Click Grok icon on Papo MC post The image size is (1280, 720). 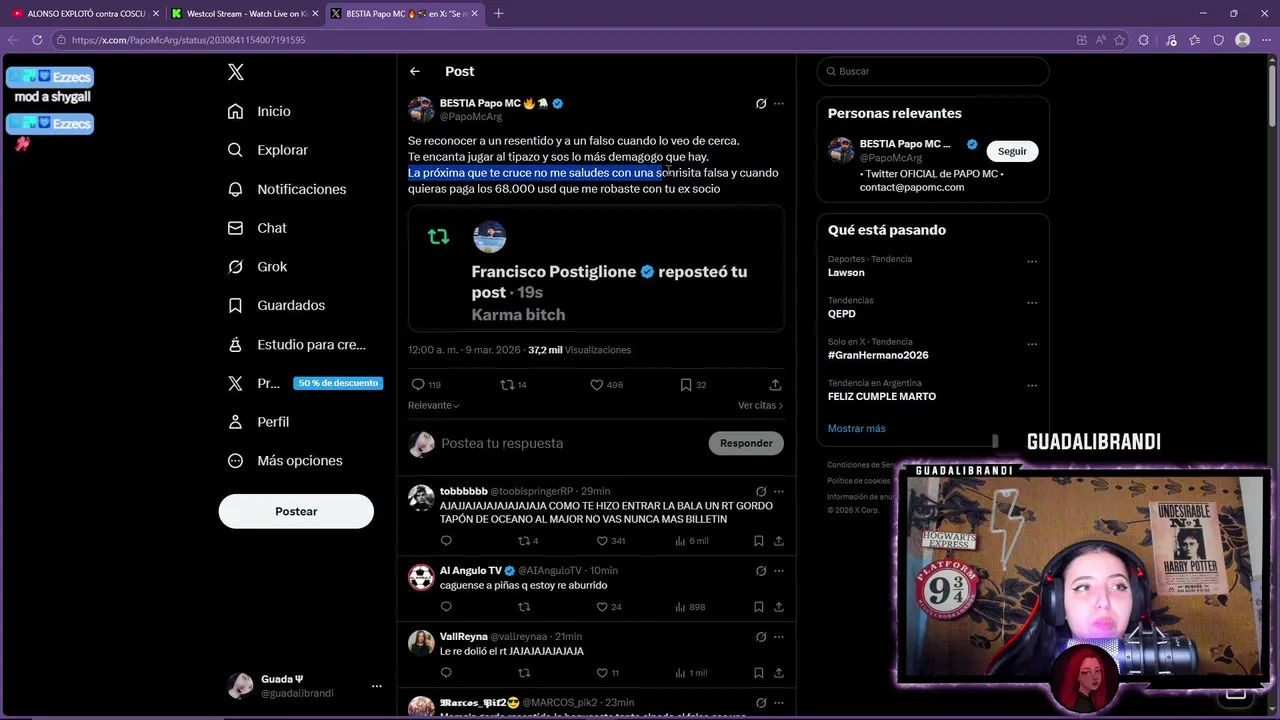point(761,103)
